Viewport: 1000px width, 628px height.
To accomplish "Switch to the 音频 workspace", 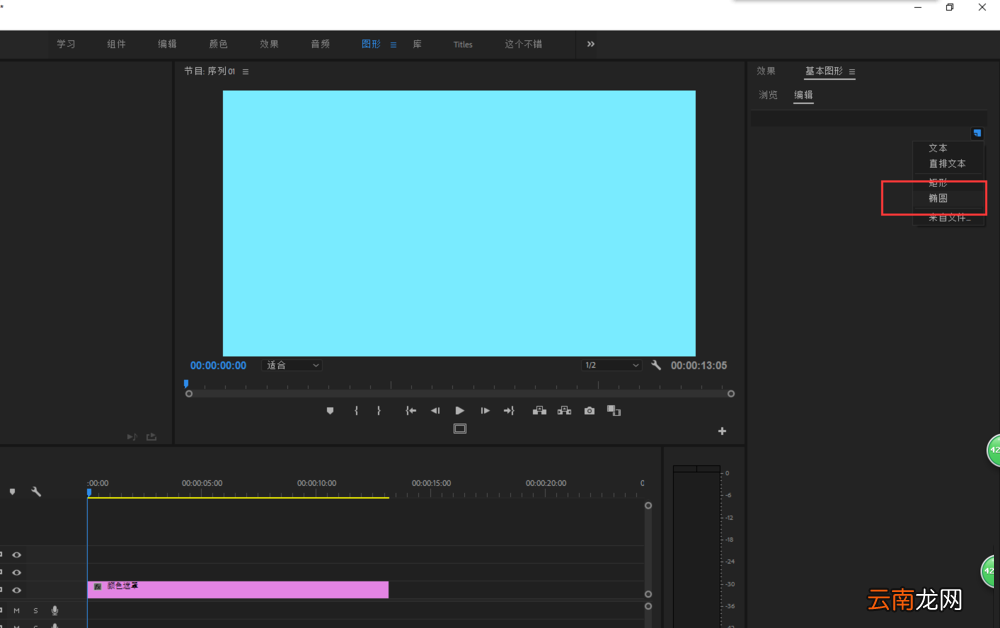I will click(320, 44).
